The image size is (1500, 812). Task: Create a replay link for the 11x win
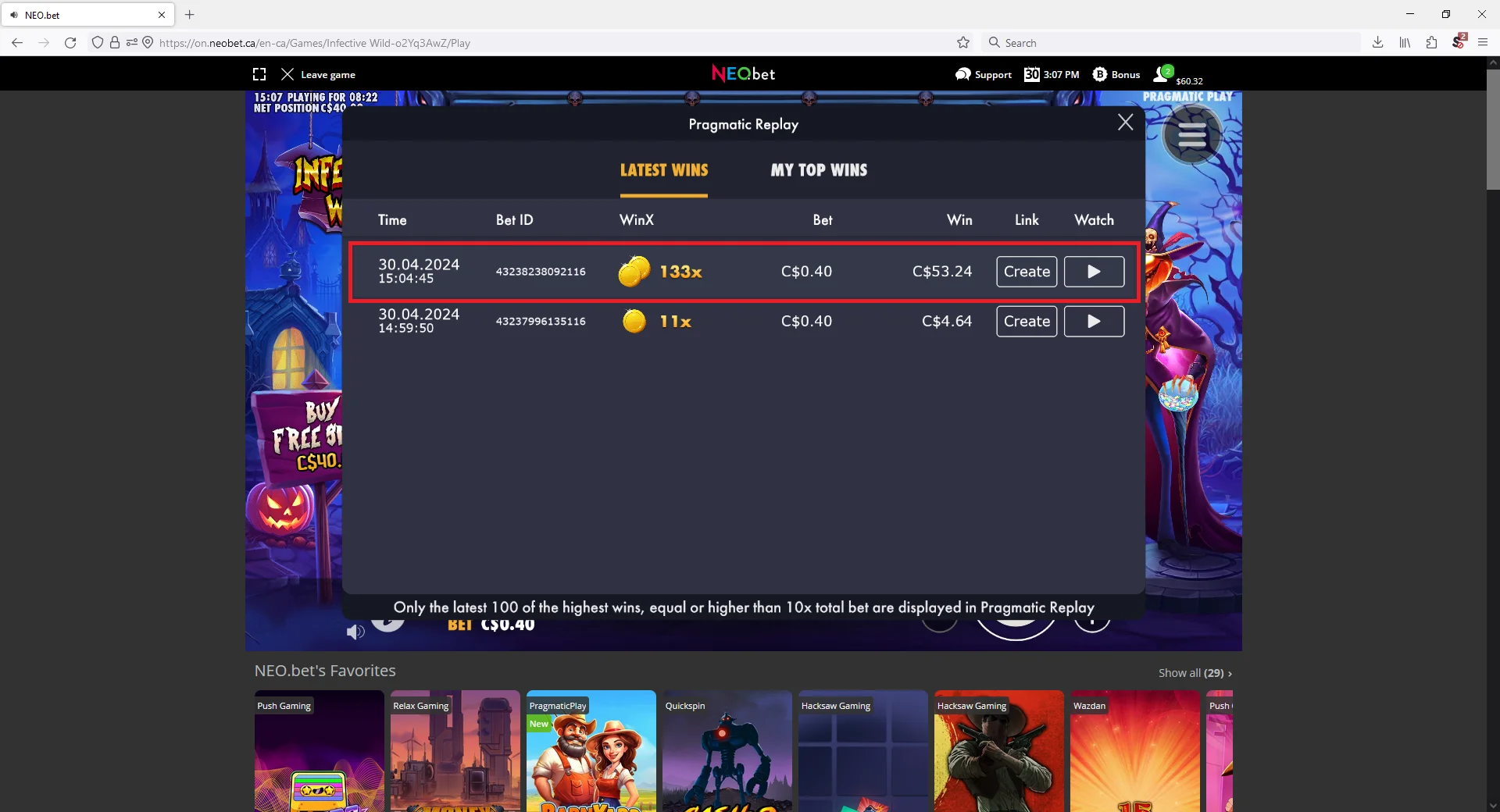coord(1027,322)
